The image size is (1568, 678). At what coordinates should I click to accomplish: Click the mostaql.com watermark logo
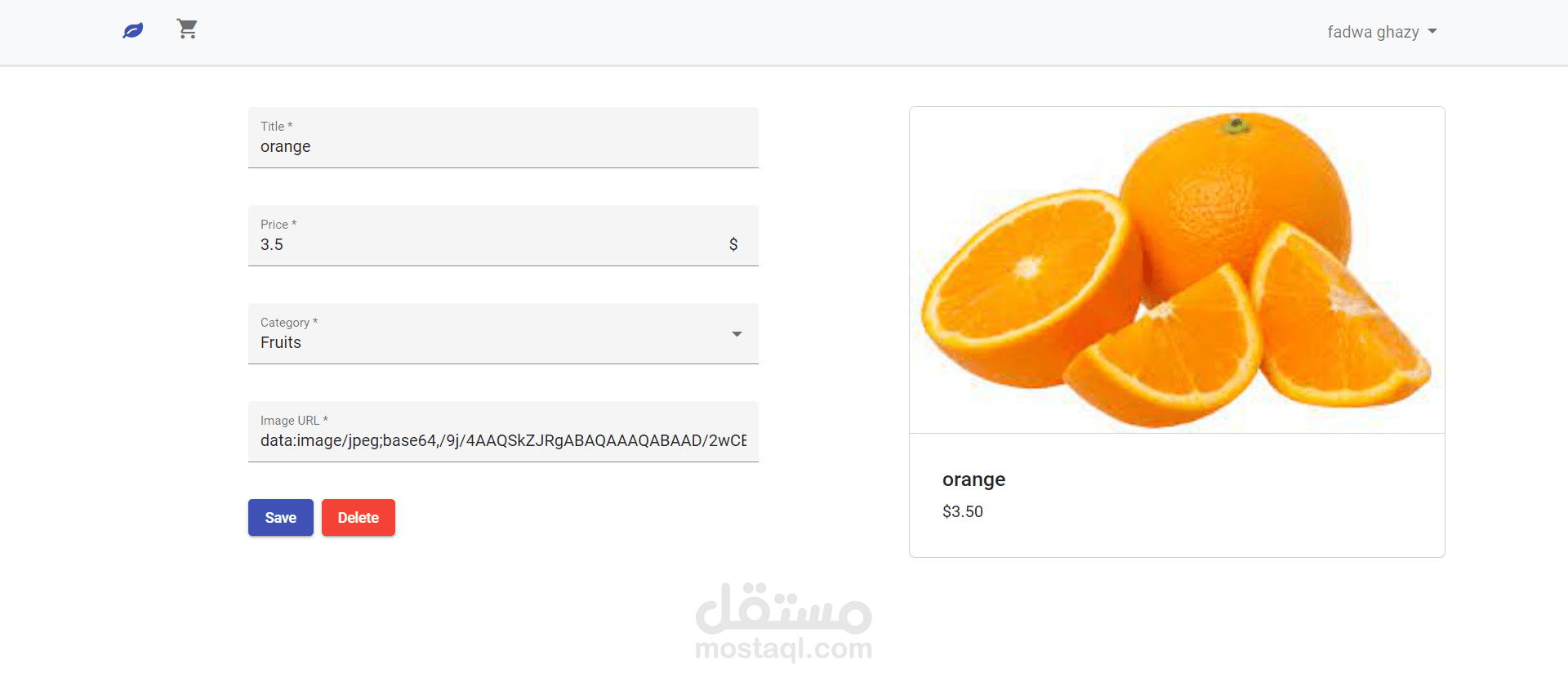784,622
